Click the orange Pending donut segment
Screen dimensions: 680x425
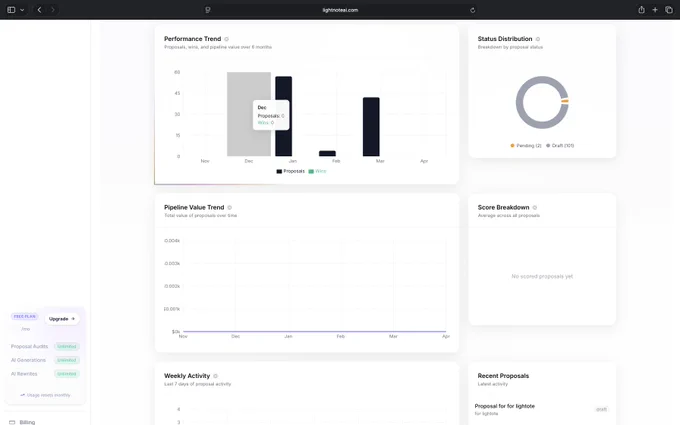565,101
